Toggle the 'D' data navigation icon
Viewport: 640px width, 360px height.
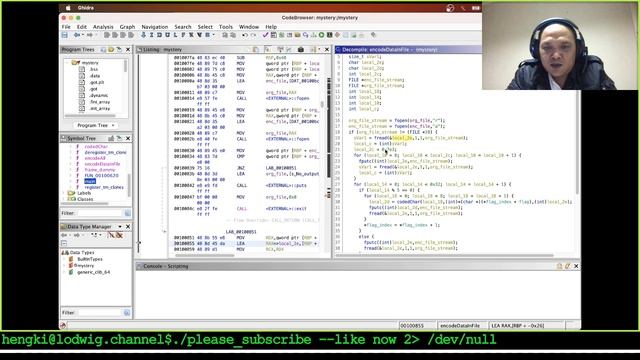tap(159, 36)
